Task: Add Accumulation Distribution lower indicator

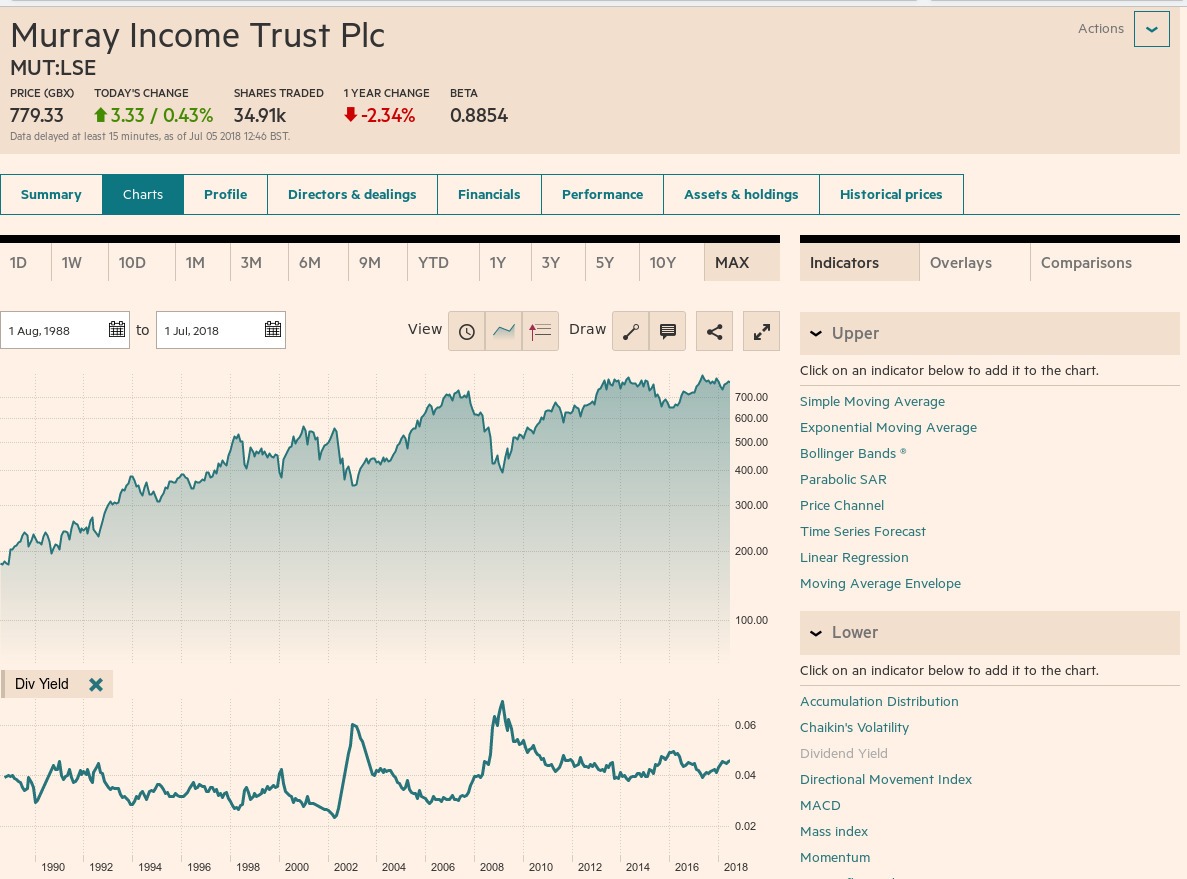Action: (x=879, y=702)
